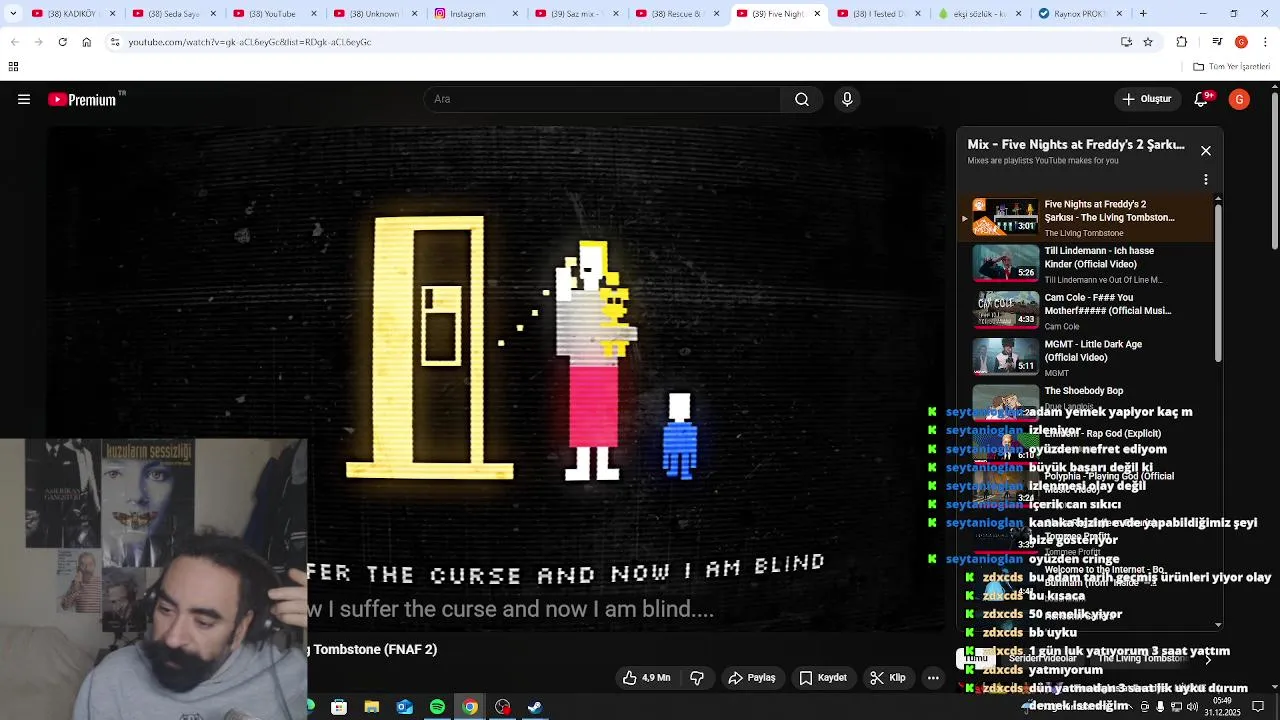Open the Apps grid in bookmarks bar
1280x720 pixels.
(13, 67)
